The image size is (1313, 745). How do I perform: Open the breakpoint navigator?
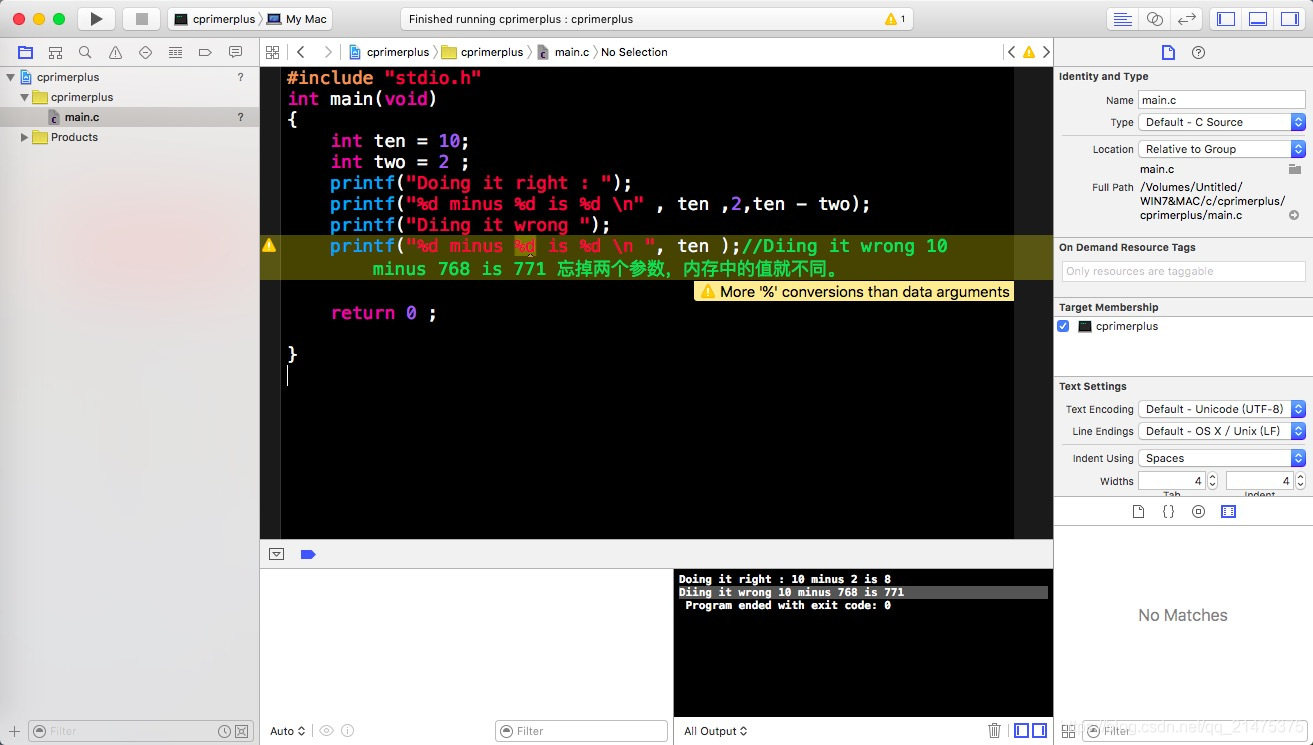(205, 52)
